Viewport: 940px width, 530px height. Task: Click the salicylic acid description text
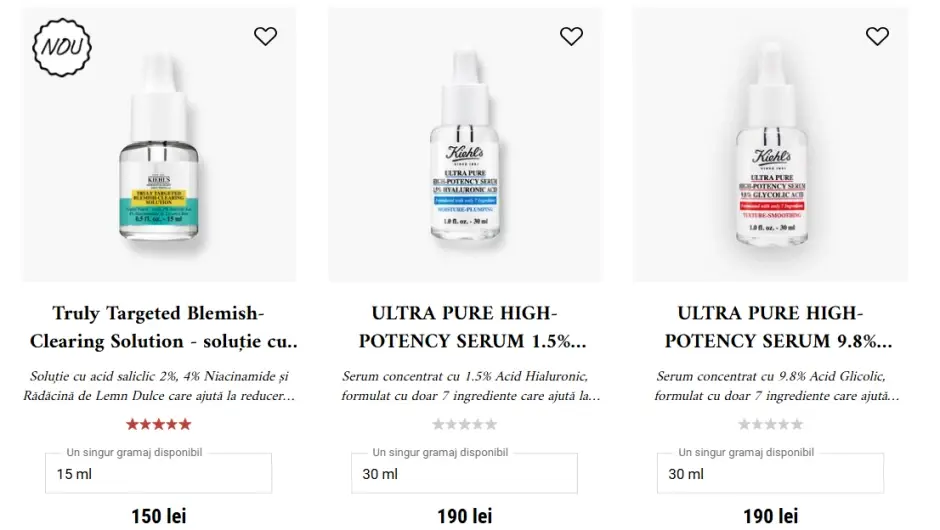pyautogui.click(x=159, y=386)
